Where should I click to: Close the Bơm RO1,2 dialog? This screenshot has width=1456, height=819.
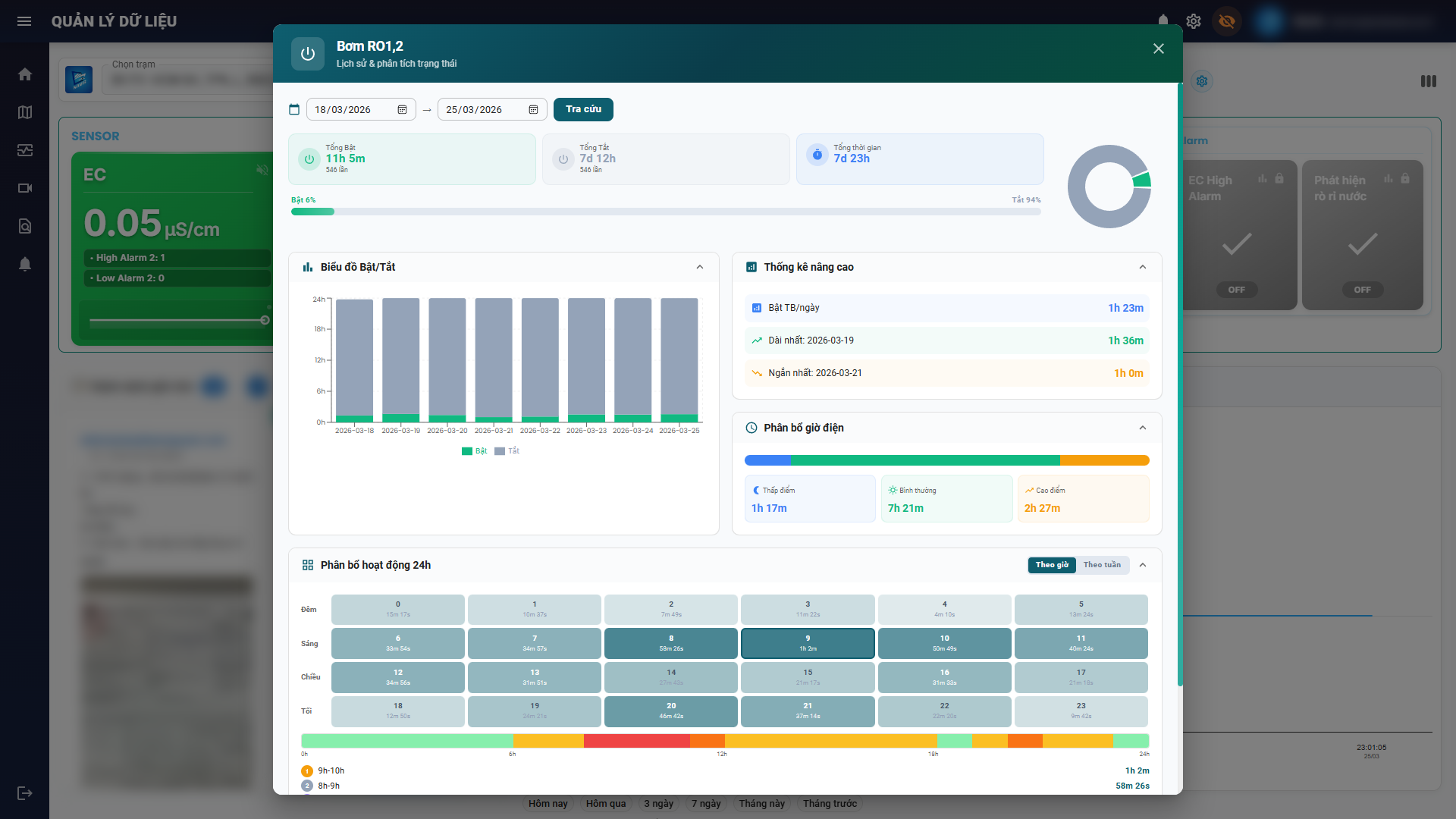click(x=1158, y=49)
